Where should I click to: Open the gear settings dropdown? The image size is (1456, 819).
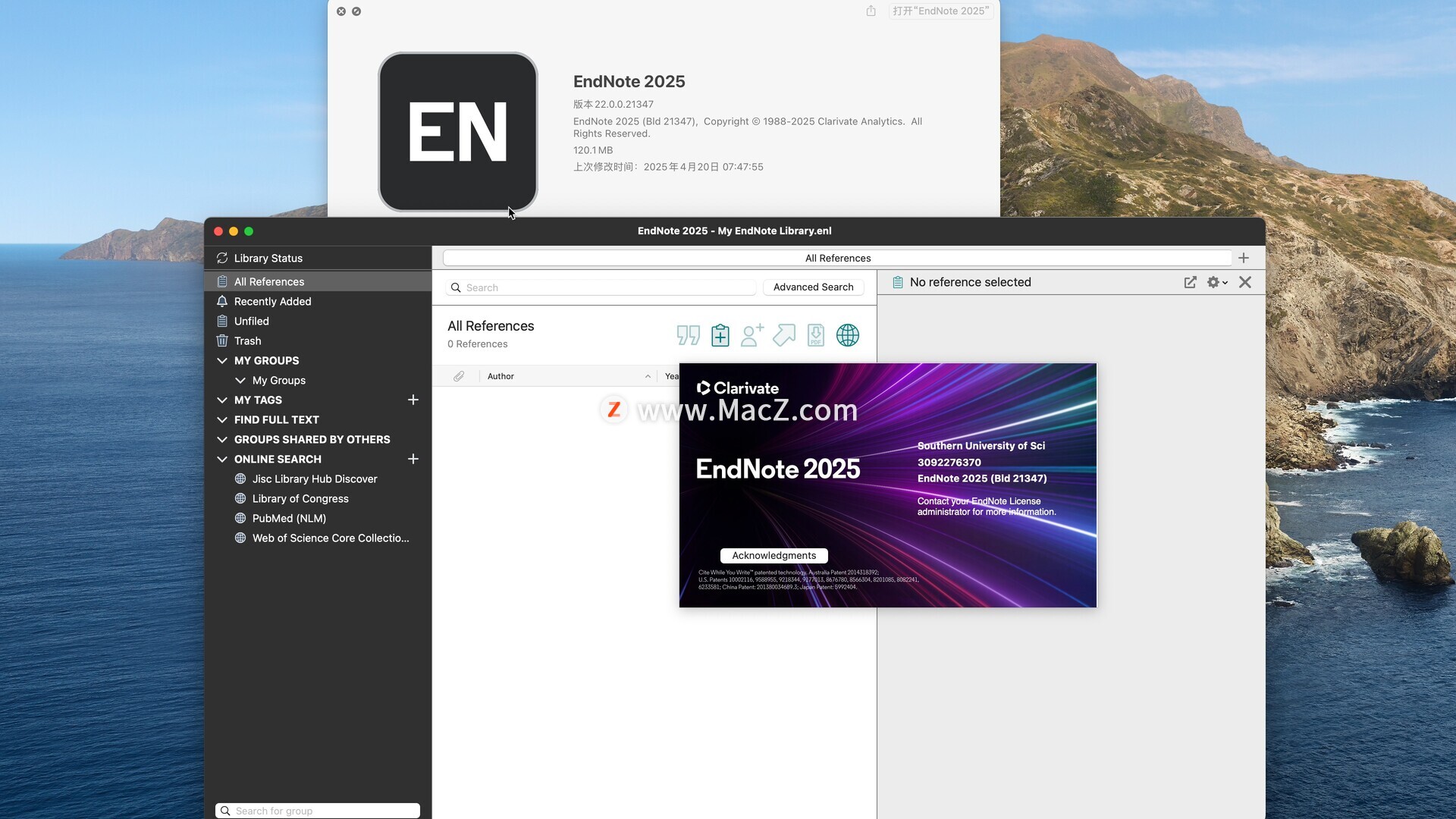point(1217,282)
